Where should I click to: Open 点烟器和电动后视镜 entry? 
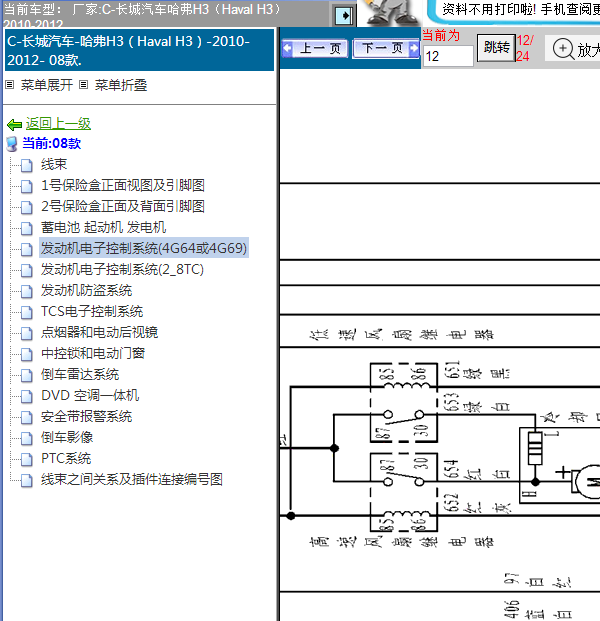pos(99,332)
